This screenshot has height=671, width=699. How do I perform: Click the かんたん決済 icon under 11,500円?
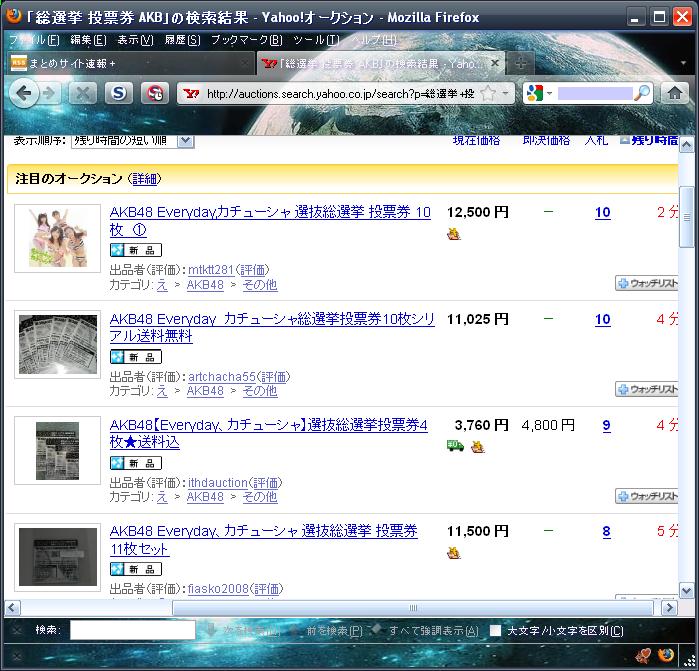pos(453,553)
